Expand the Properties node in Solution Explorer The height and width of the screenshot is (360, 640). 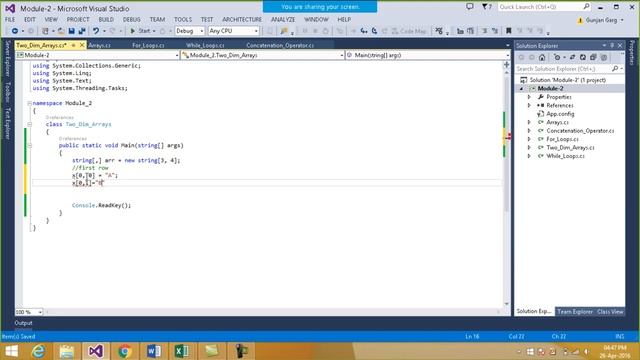tap(529, 97)
